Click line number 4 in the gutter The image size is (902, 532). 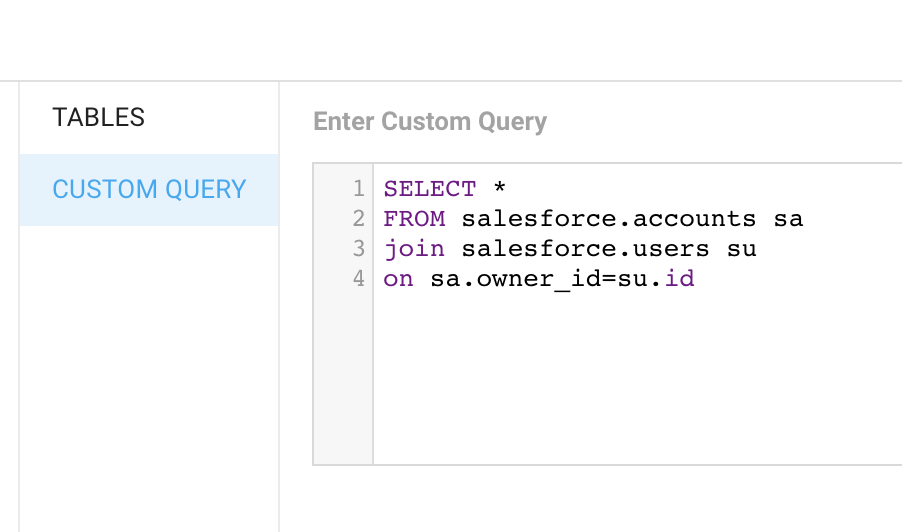click(x=359, y=278)
